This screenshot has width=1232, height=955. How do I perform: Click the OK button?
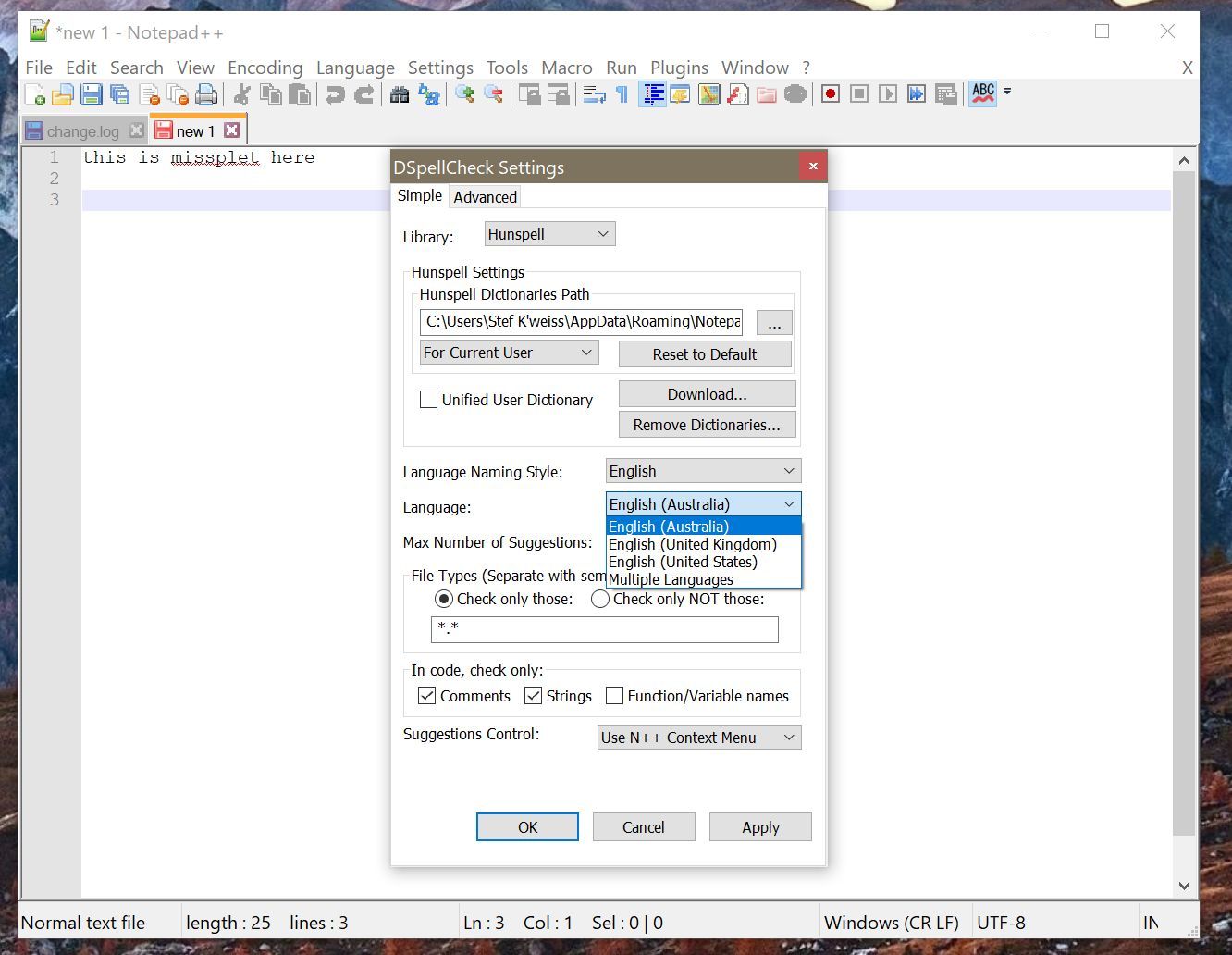[527, 827]
